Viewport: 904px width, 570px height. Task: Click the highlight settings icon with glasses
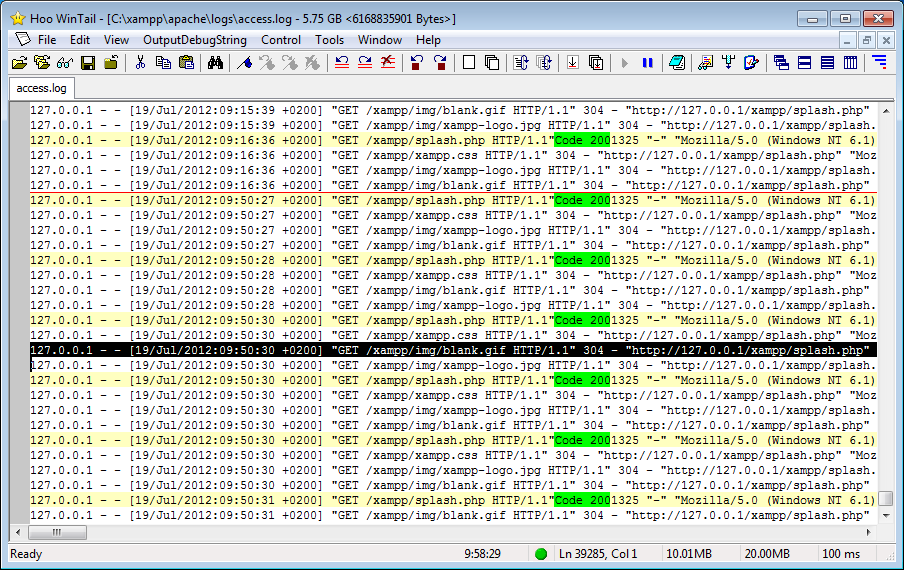(705, 62)
